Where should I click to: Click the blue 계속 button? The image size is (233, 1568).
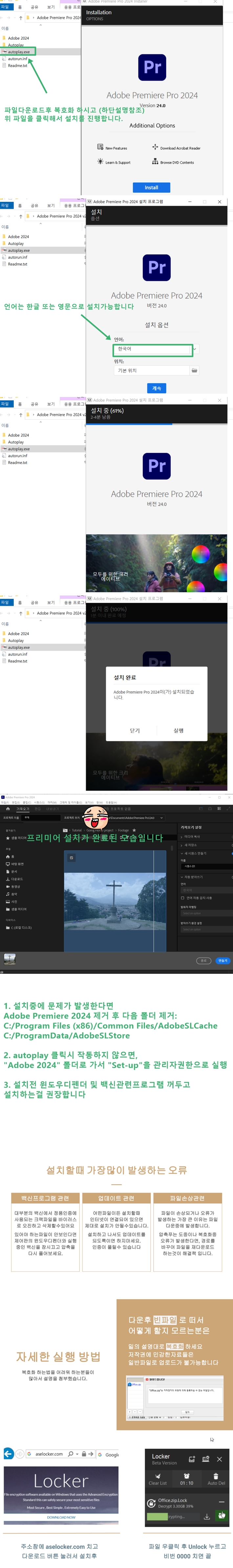tap(156, 388)
